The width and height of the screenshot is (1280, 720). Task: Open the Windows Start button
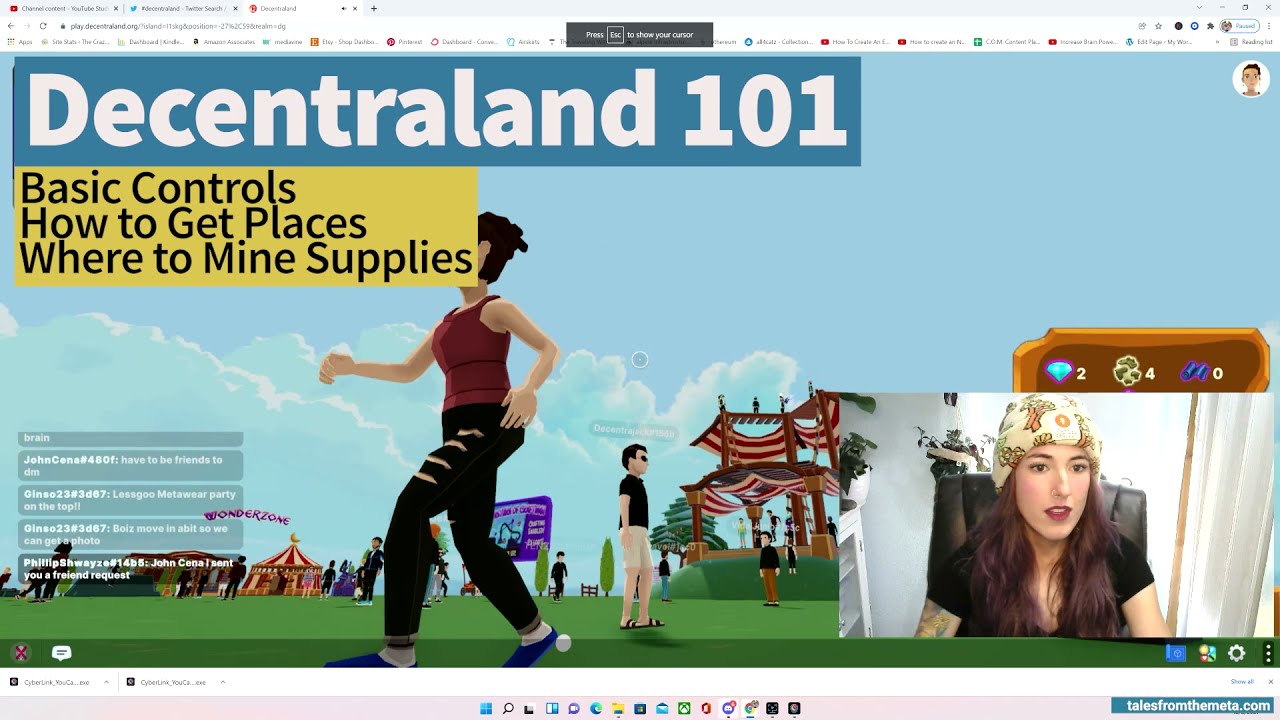click(x=486, y=708)
